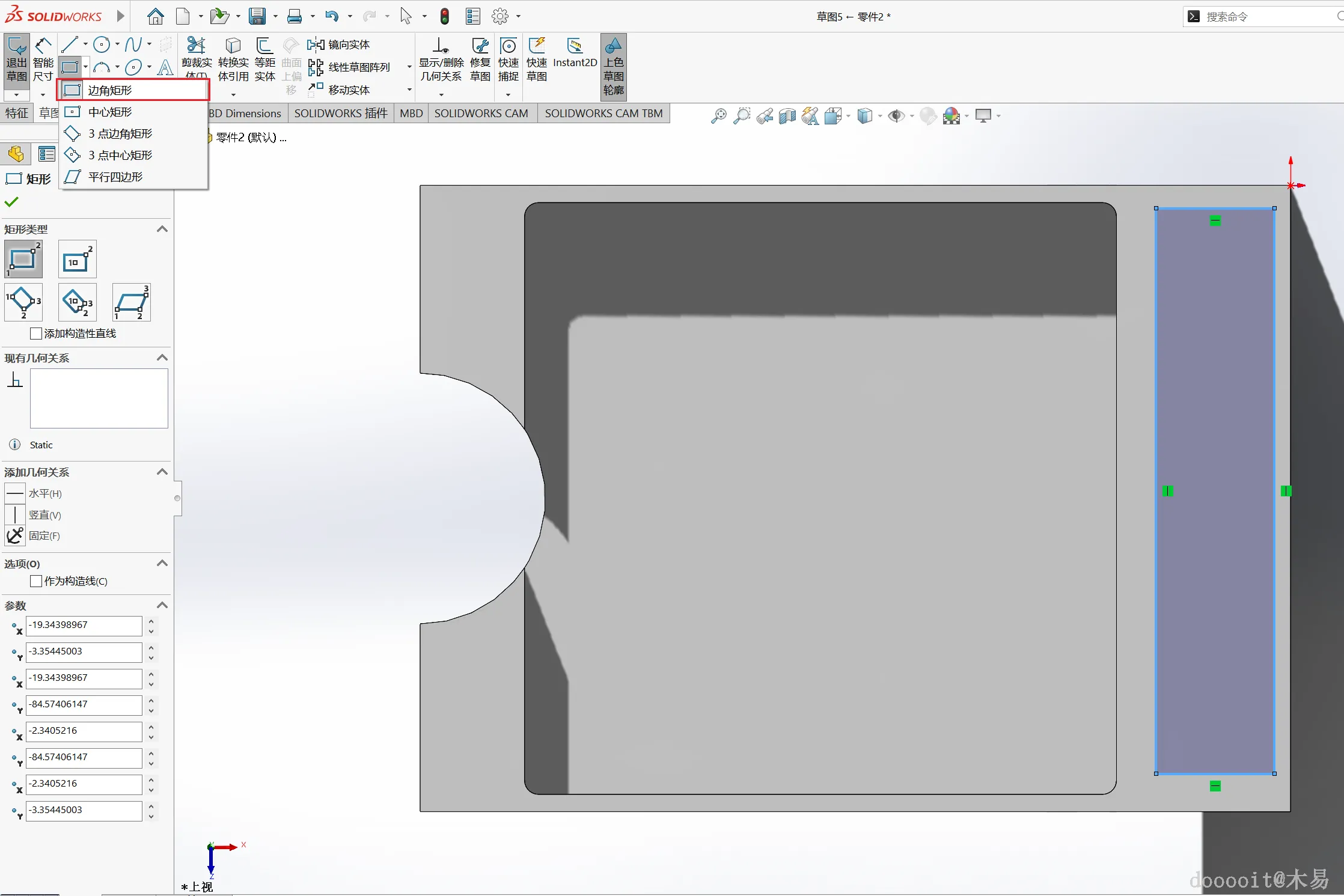
Task: Switch to the SOLIDWORKS CAM tab
Action: (481, 113)
